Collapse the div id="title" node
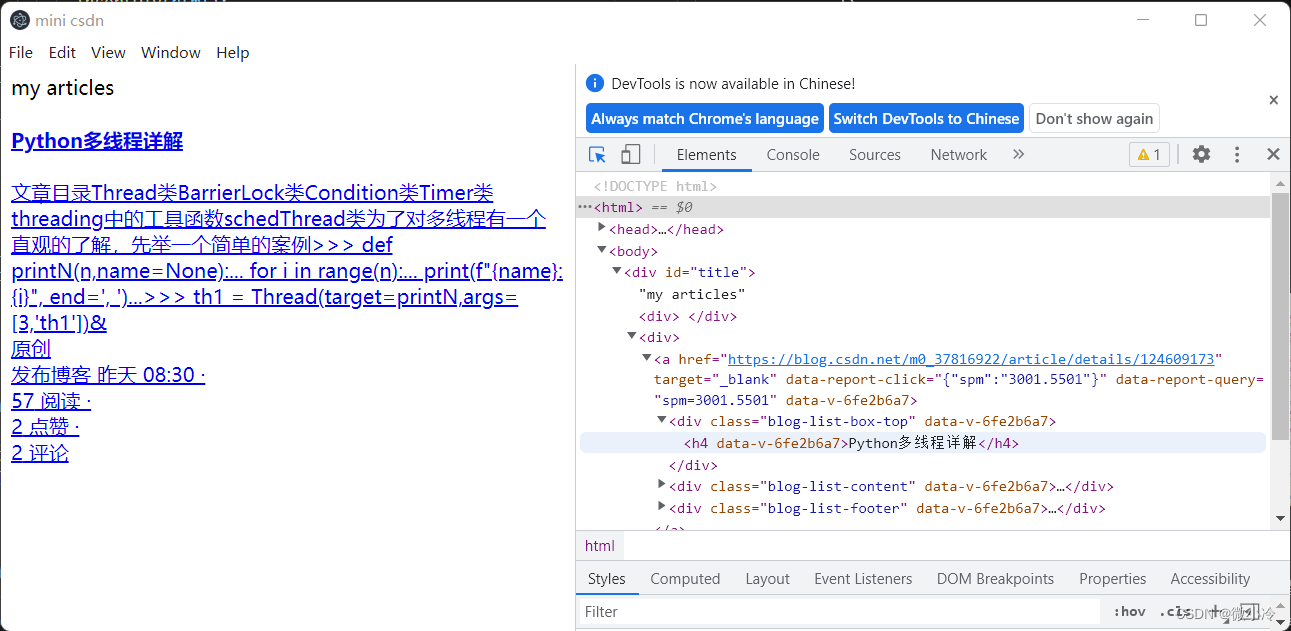Viewport: 1291px width, 631px height. (617, 271)
